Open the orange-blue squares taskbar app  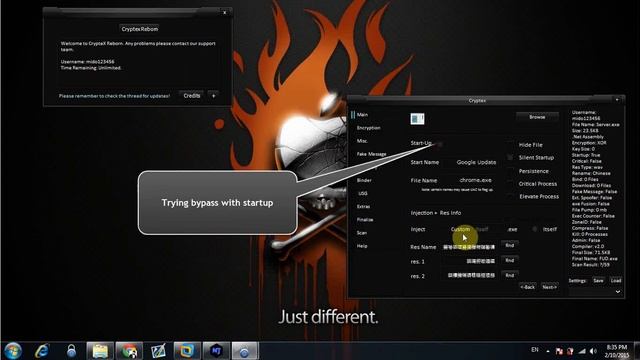(187, 351)
